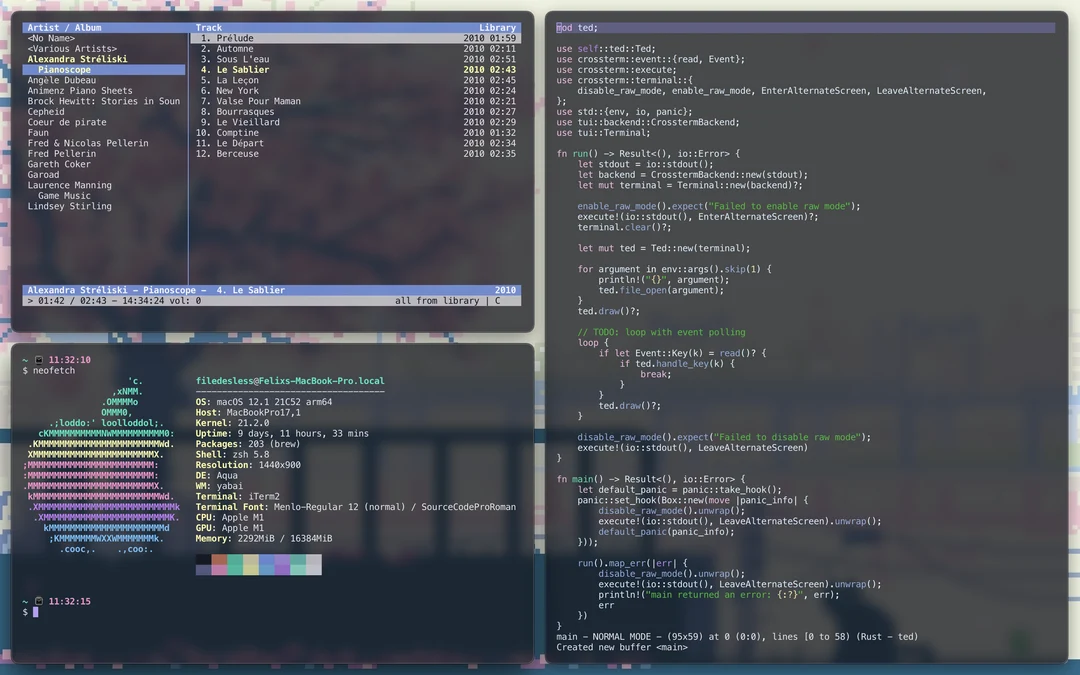Click the clock icon beside 11:32:15

(39, 601)
